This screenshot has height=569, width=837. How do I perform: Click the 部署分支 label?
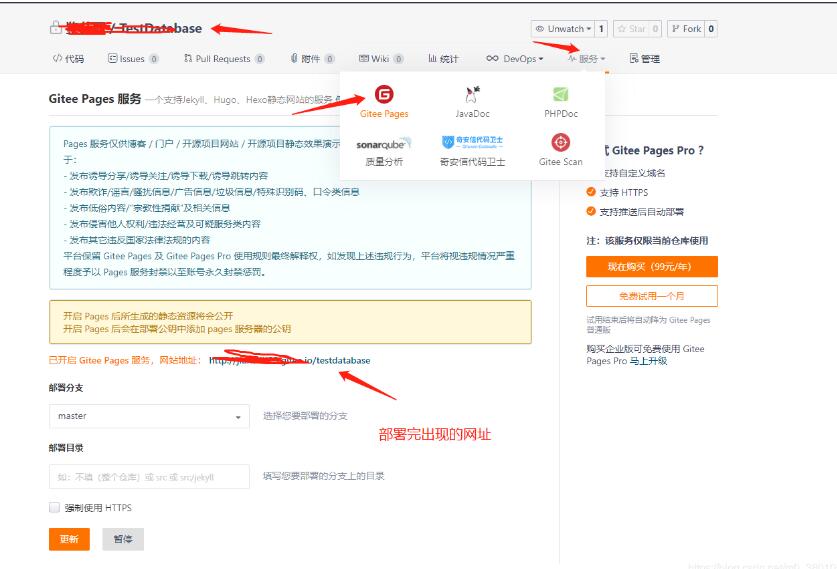coord(66,388)
